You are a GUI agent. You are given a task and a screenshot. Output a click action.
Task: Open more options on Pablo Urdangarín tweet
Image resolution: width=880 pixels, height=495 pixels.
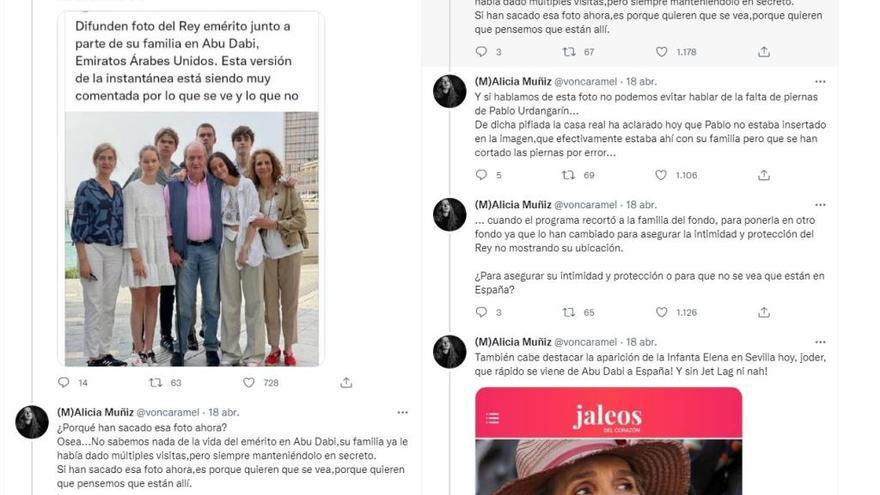tap(820, 81)
